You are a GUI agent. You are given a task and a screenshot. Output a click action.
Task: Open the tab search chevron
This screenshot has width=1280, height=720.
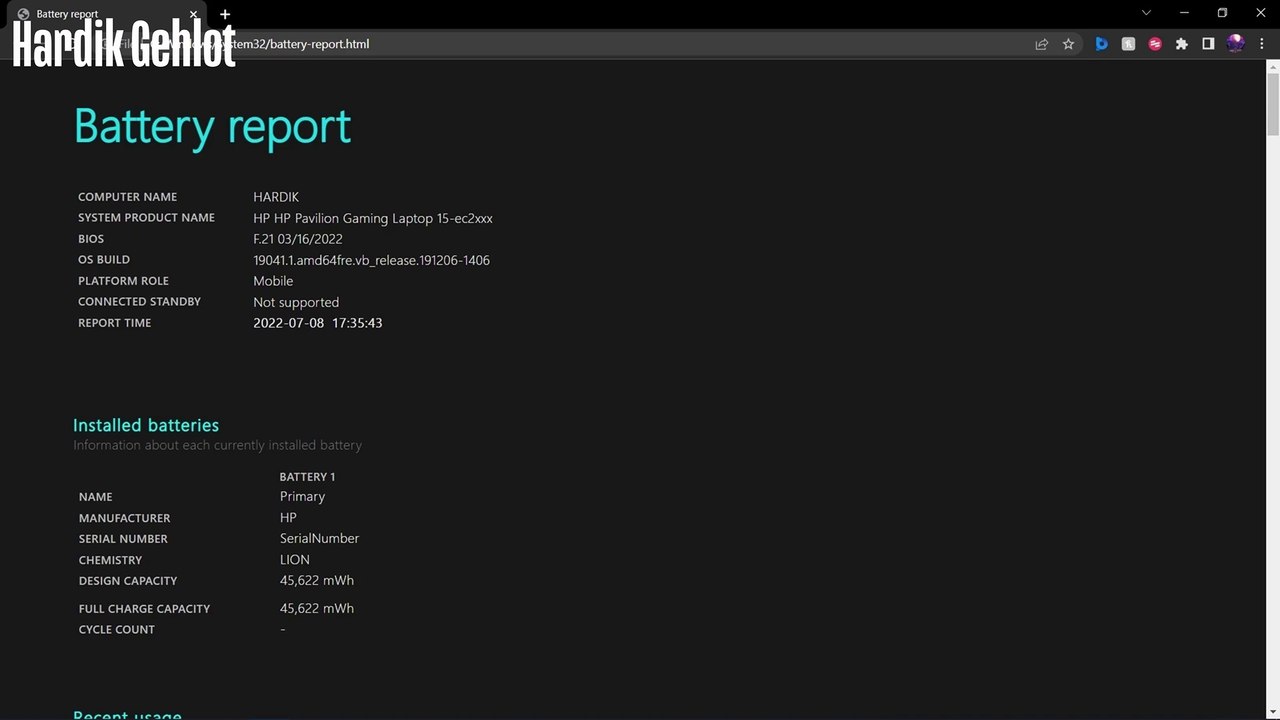pyautogui.click(x=1147, y=13)
